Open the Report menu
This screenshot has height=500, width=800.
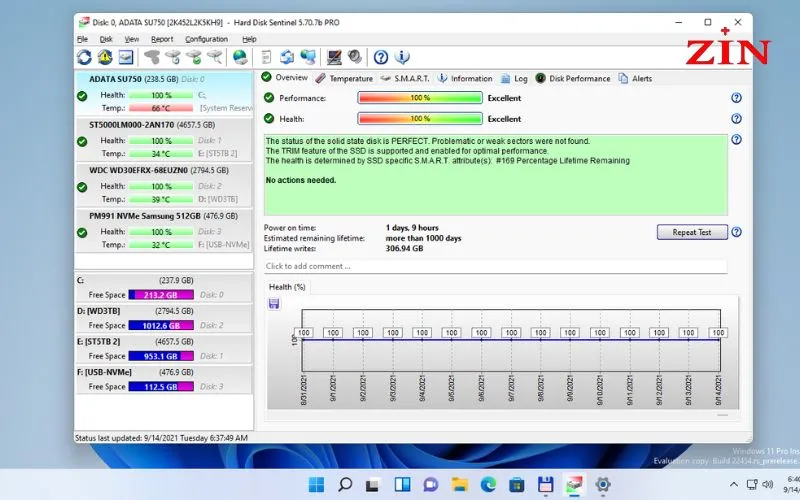[x=161, y=39]
